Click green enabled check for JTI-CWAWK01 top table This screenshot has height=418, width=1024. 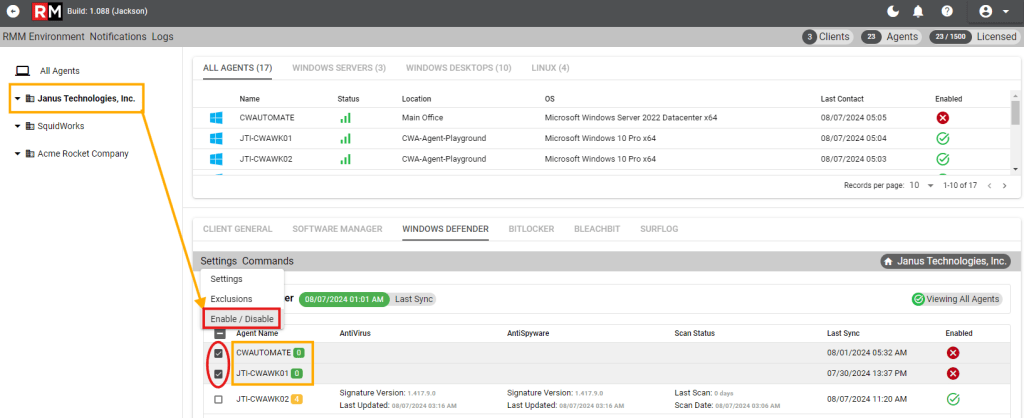pyautogui.click(x=942, y=138)
